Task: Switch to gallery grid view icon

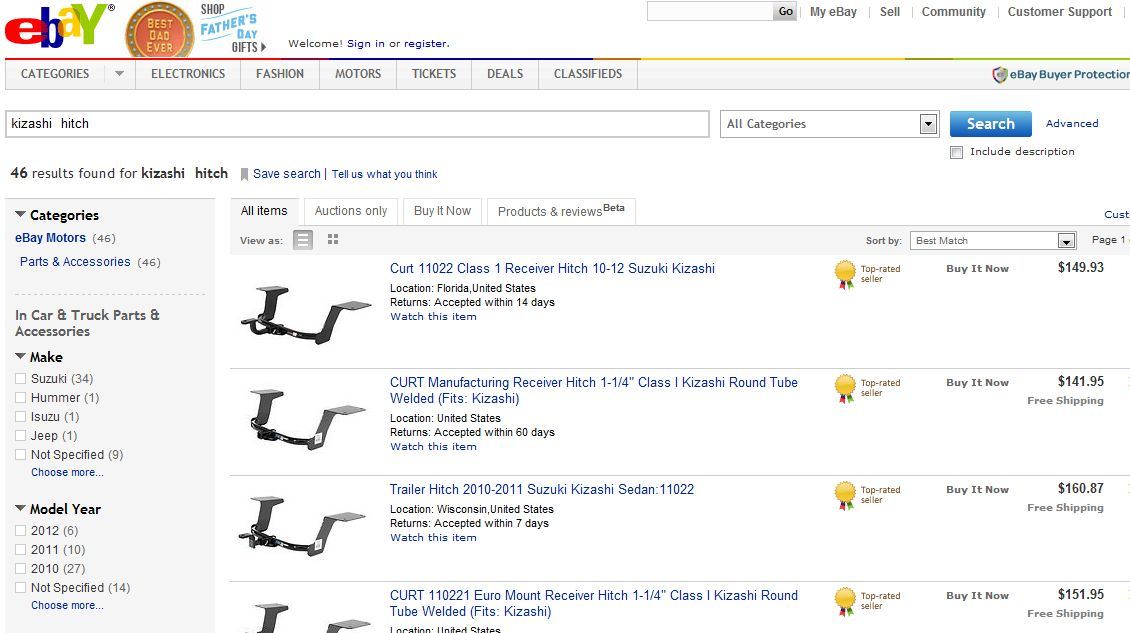Action: coord(333,239)
